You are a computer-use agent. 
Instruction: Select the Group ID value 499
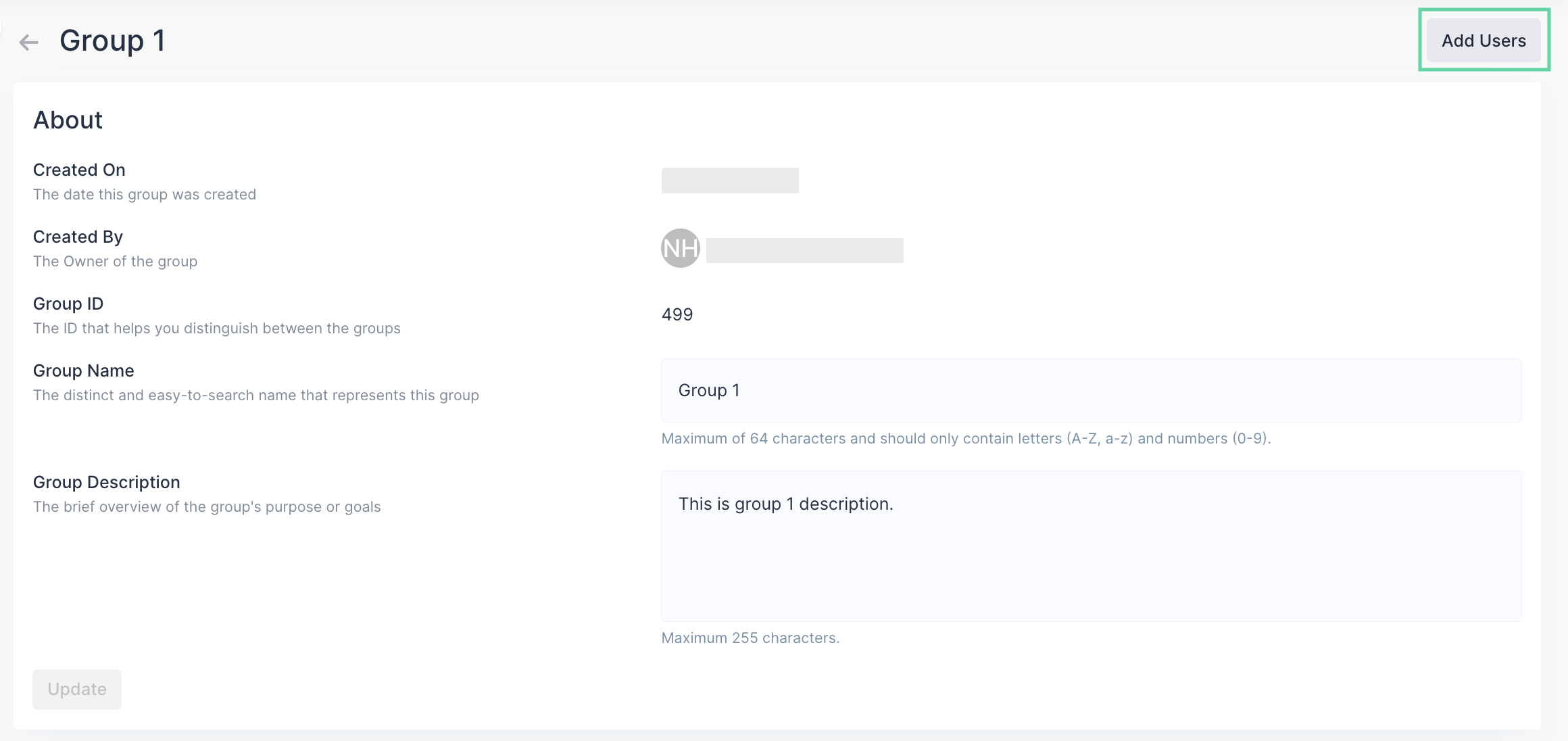point(677,314)
